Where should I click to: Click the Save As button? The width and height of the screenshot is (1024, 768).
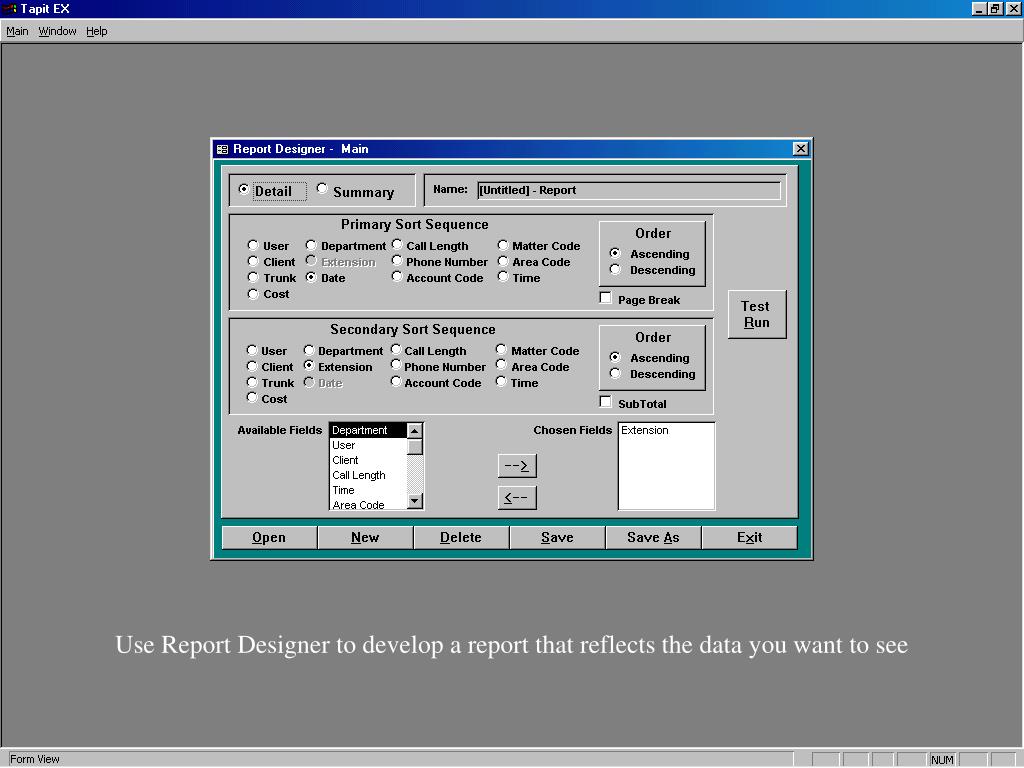(653, 537)
